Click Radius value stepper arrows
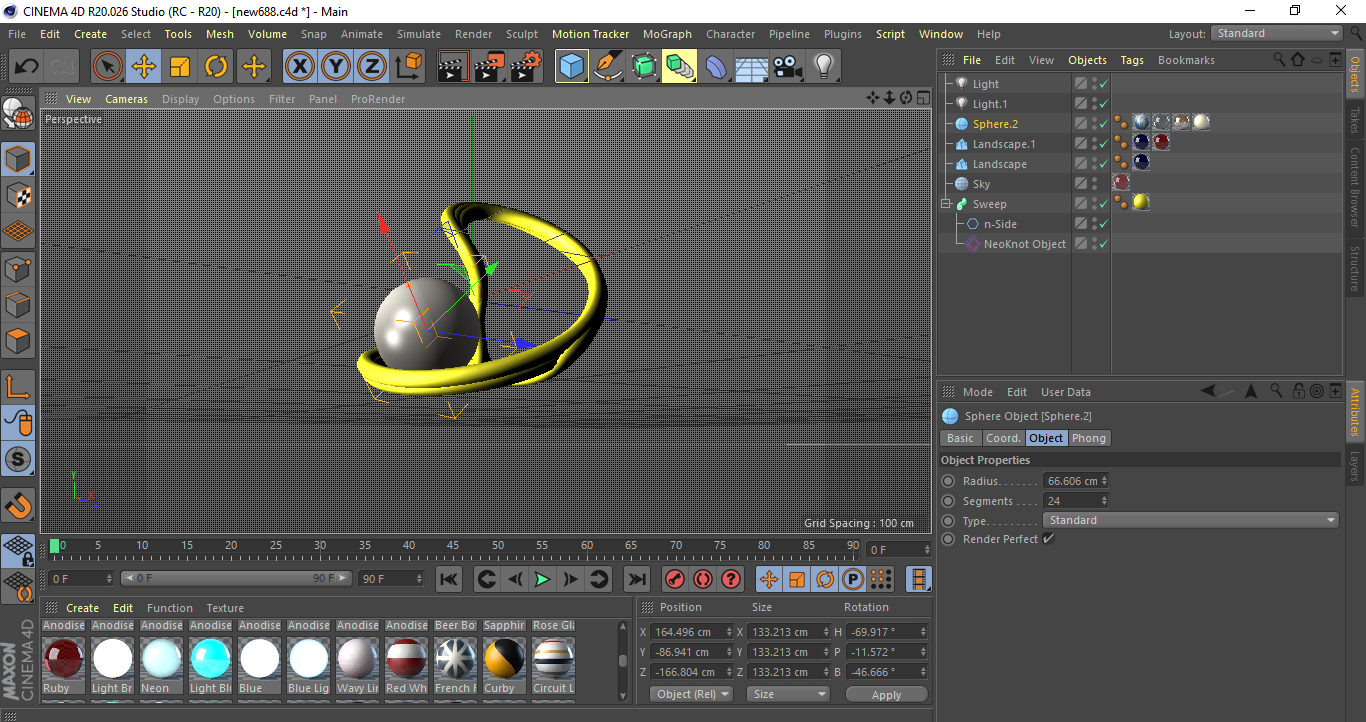The height and width of the screenshot is (722, 1366). [x=1104, y=481]
